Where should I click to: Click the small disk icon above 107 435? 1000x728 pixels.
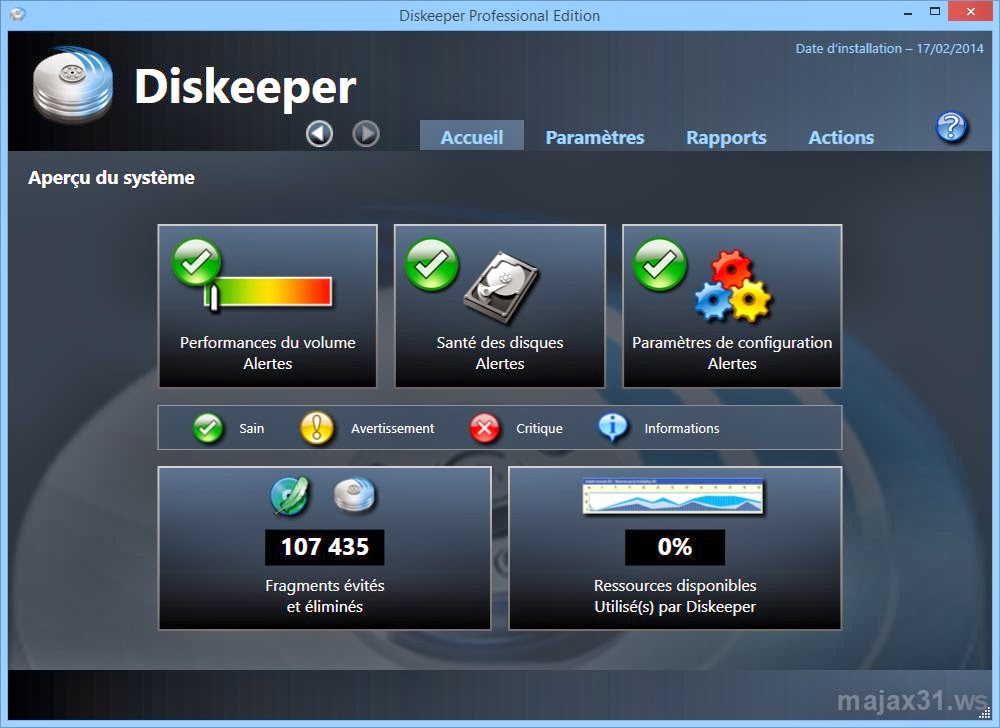(355, 494)
